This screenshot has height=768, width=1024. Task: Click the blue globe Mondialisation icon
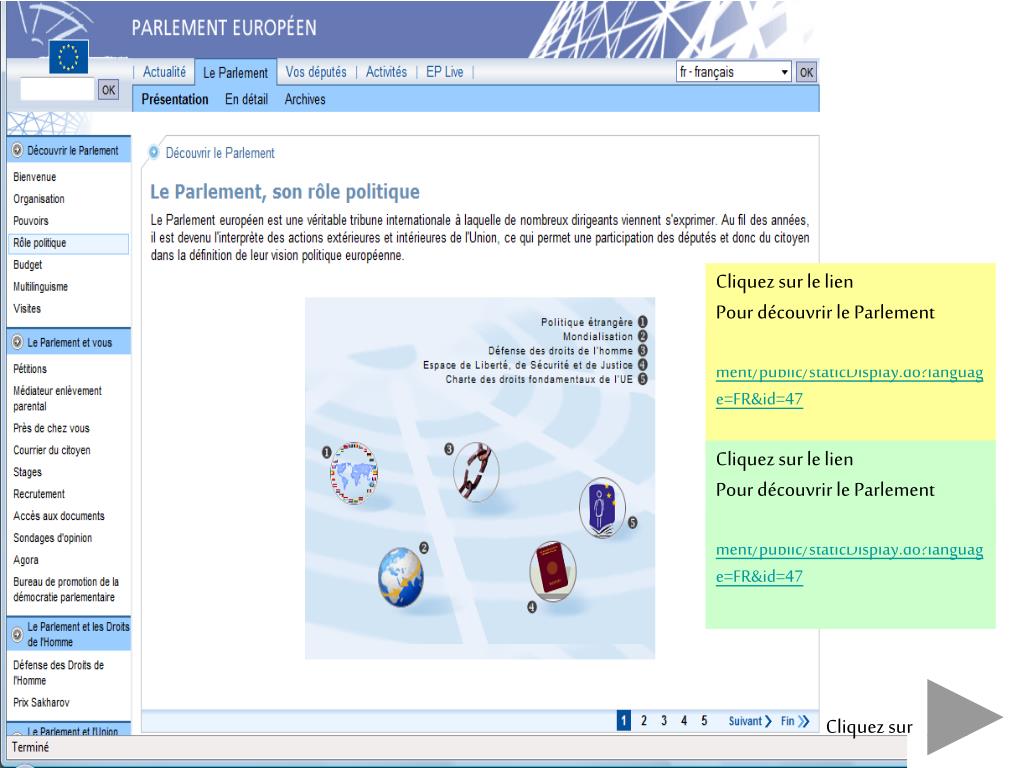[401, 577]
